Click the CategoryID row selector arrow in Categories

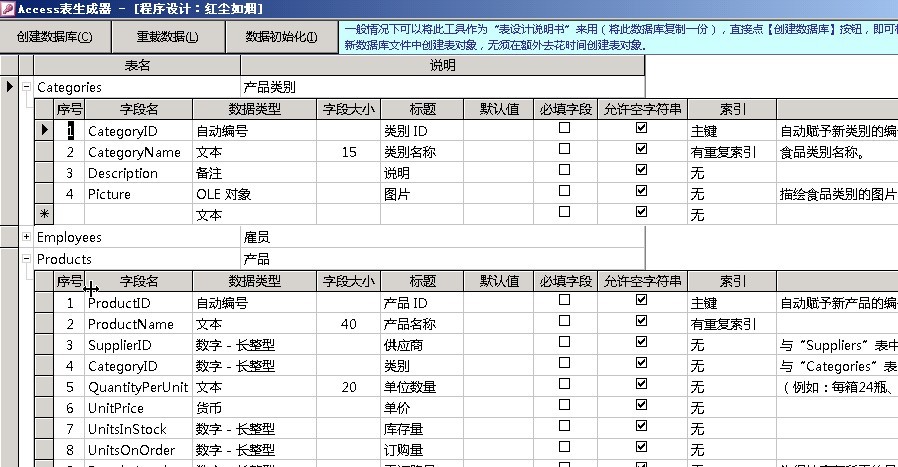pos(44,131)
